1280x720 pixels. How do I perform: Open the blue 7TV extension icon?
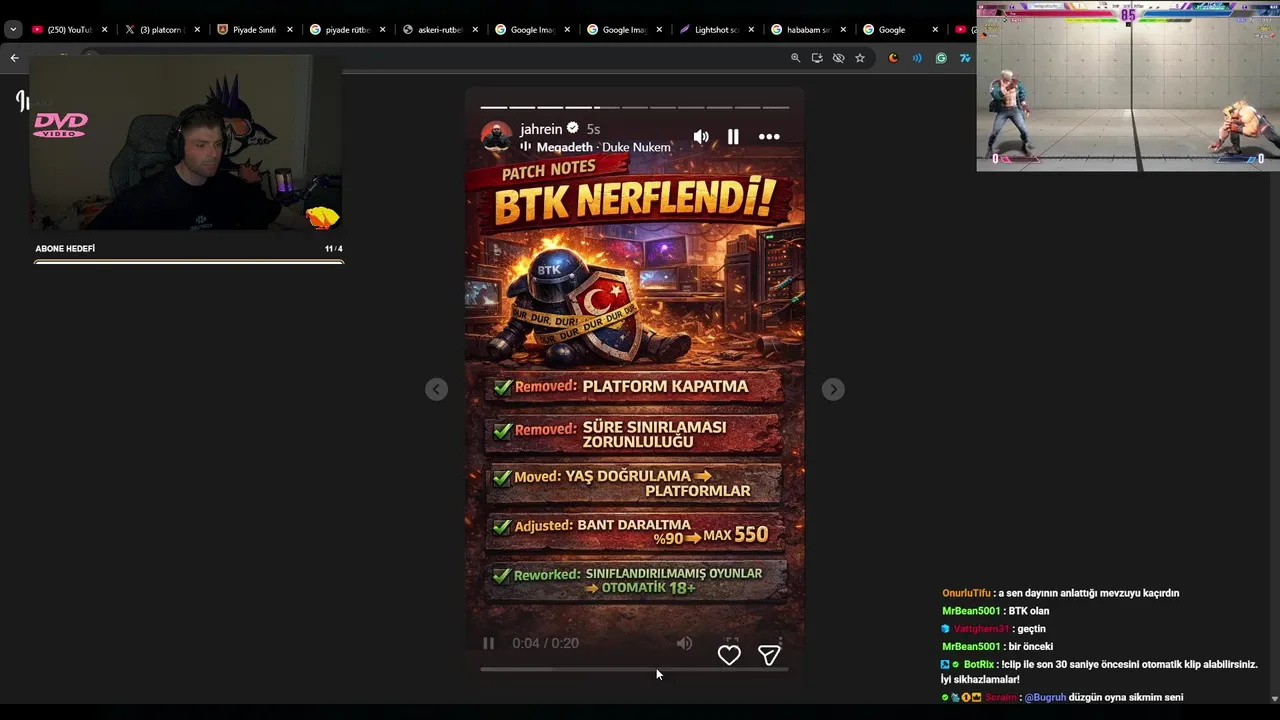tap(965, 58)
